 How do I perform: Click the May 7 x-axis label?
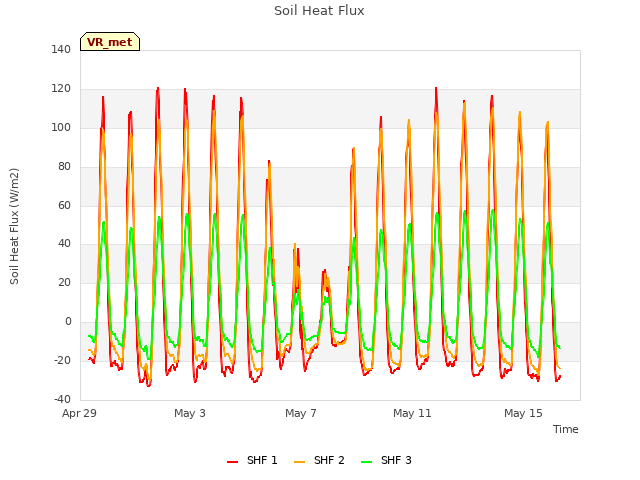pos(301,413)
